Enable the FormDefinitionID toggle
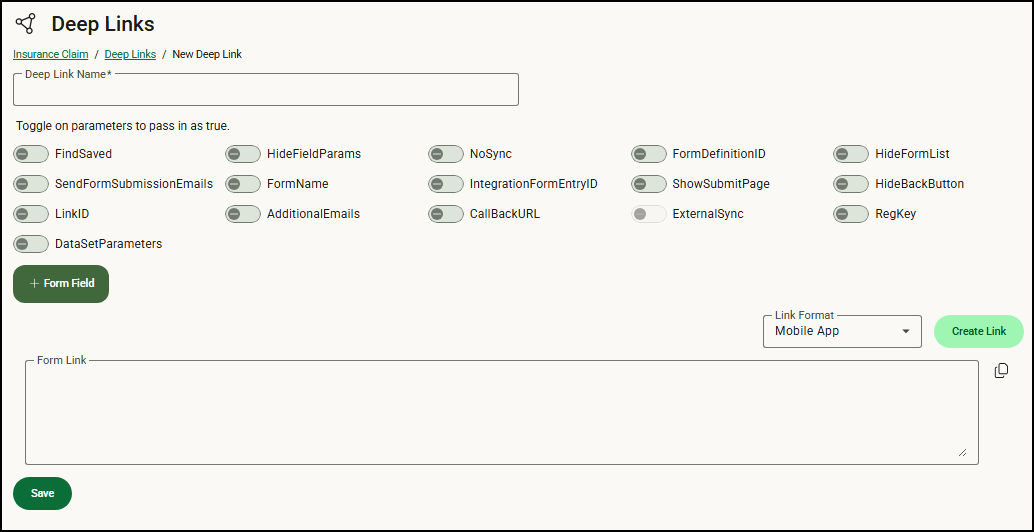The height and width of the screenshot is (532, 1034). click(x=649, y=154)
